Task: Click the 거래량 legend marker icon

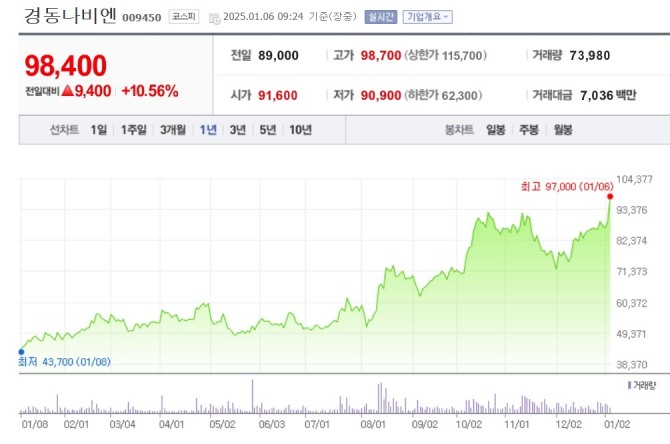Action: click(x=629, y=385)
